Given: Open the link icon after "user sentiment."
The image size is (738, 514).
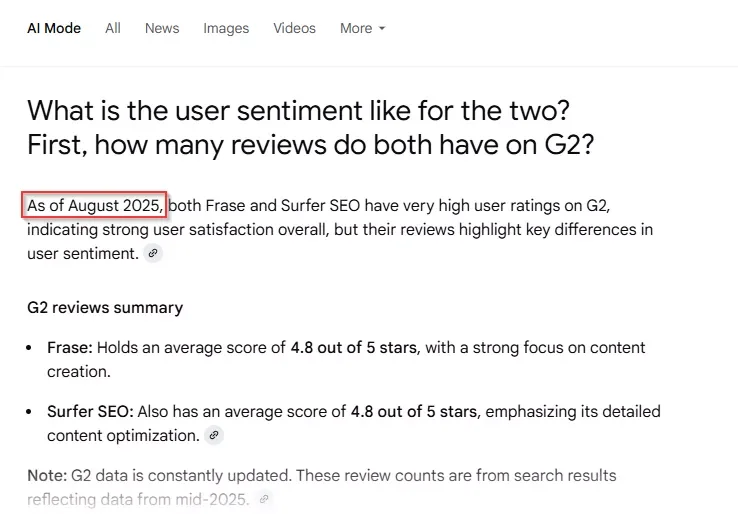Looking at the screenshot, I should [153, 254].
